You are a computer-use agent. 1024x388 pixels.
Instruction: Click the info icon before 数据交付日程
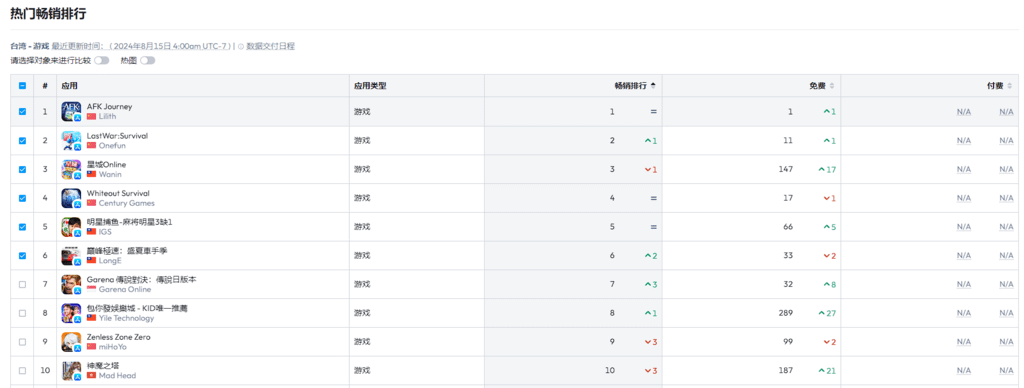point(241,46)
